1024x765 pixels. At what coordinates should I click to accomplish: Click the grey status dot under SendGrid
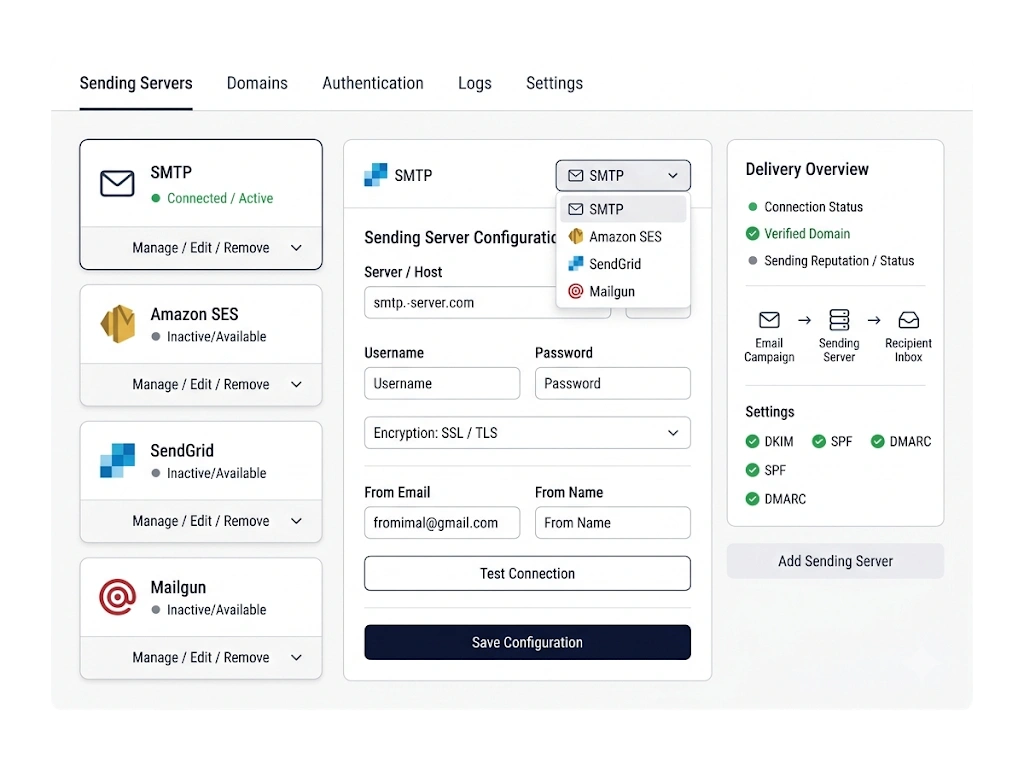(x=155, y=473)
